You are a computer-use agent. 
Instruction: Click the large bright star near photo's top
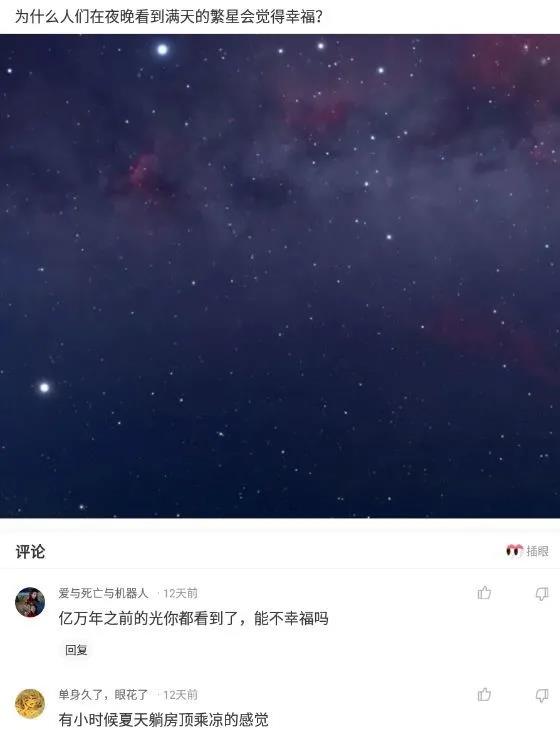coord(162,49)
